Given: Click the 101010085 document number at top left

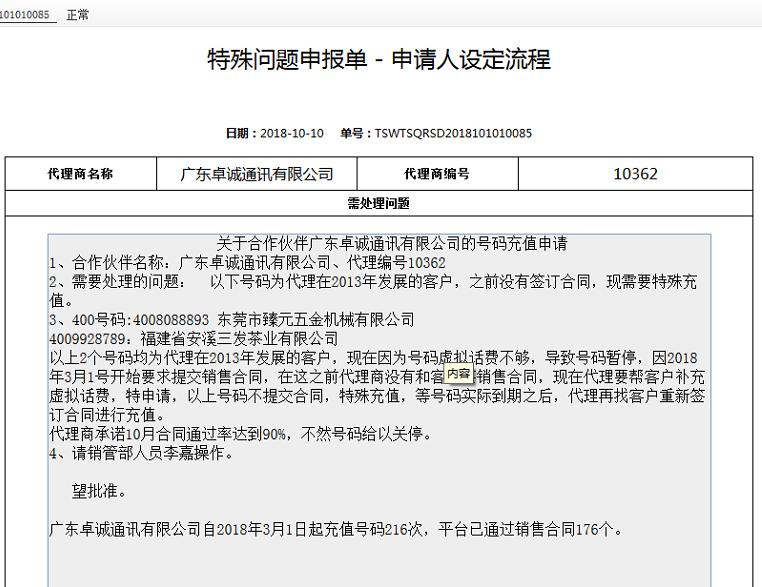Looking at the screenshot, I should (27, 16).
